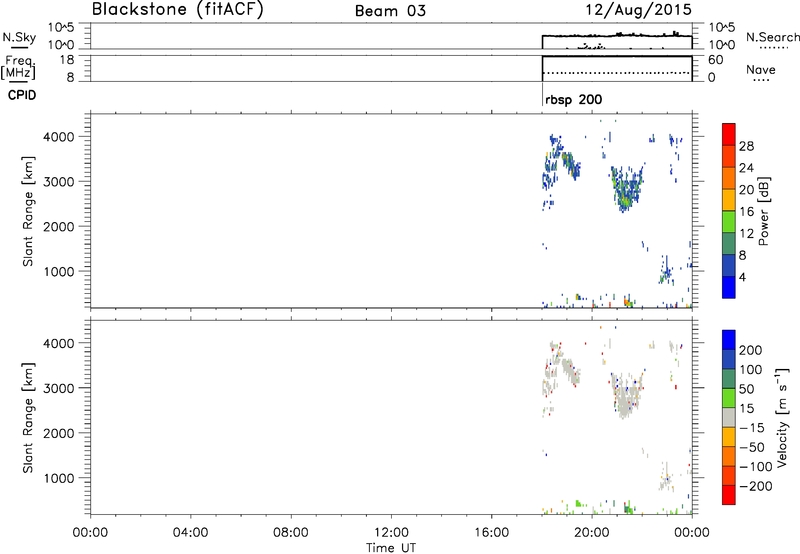Screen dimensions: 800x554
Task: Click the 18 MHz frequency tick label
Action: 67,60
